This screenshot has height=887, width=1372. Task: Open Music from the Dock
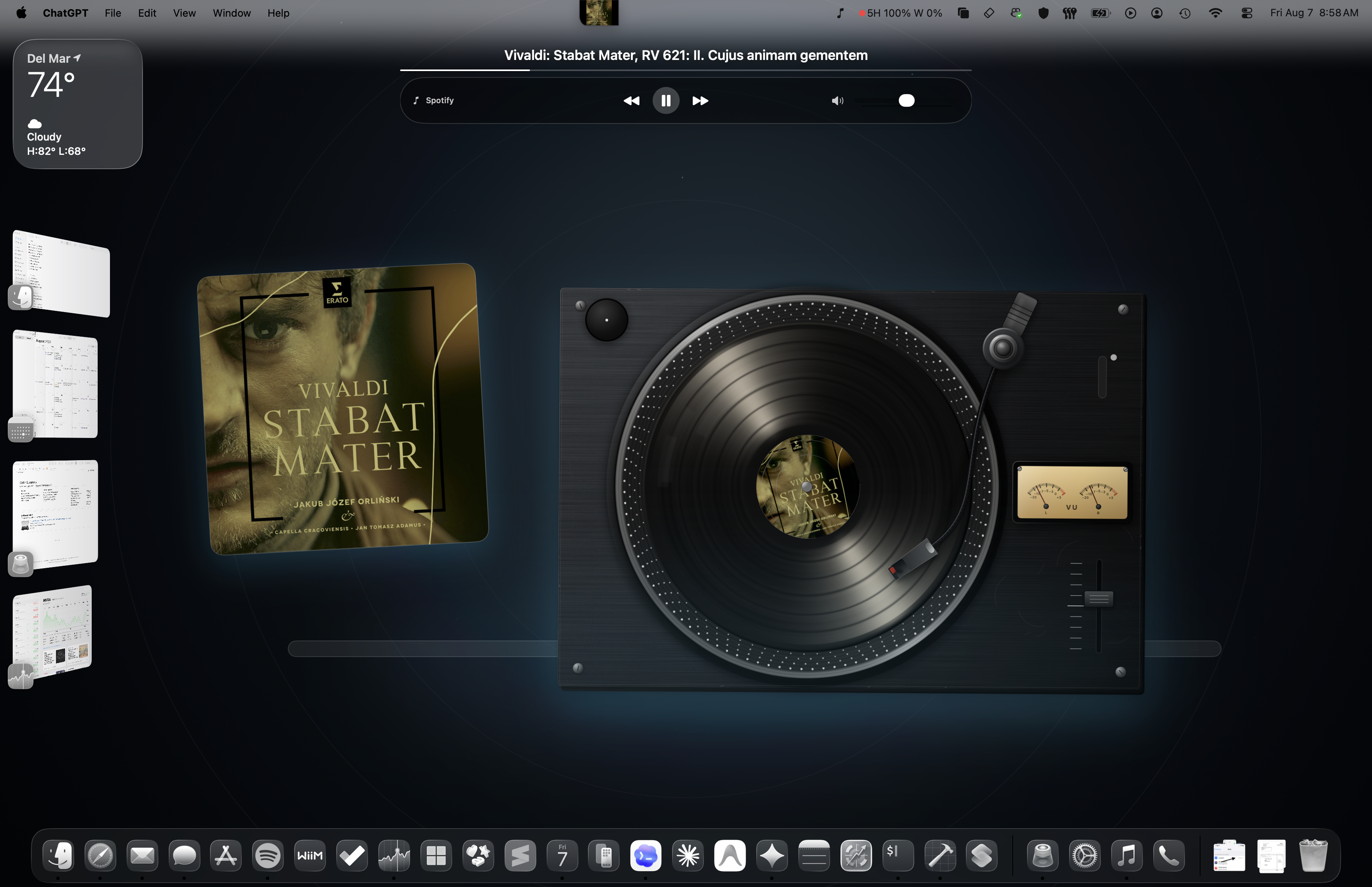[1127, 855]
